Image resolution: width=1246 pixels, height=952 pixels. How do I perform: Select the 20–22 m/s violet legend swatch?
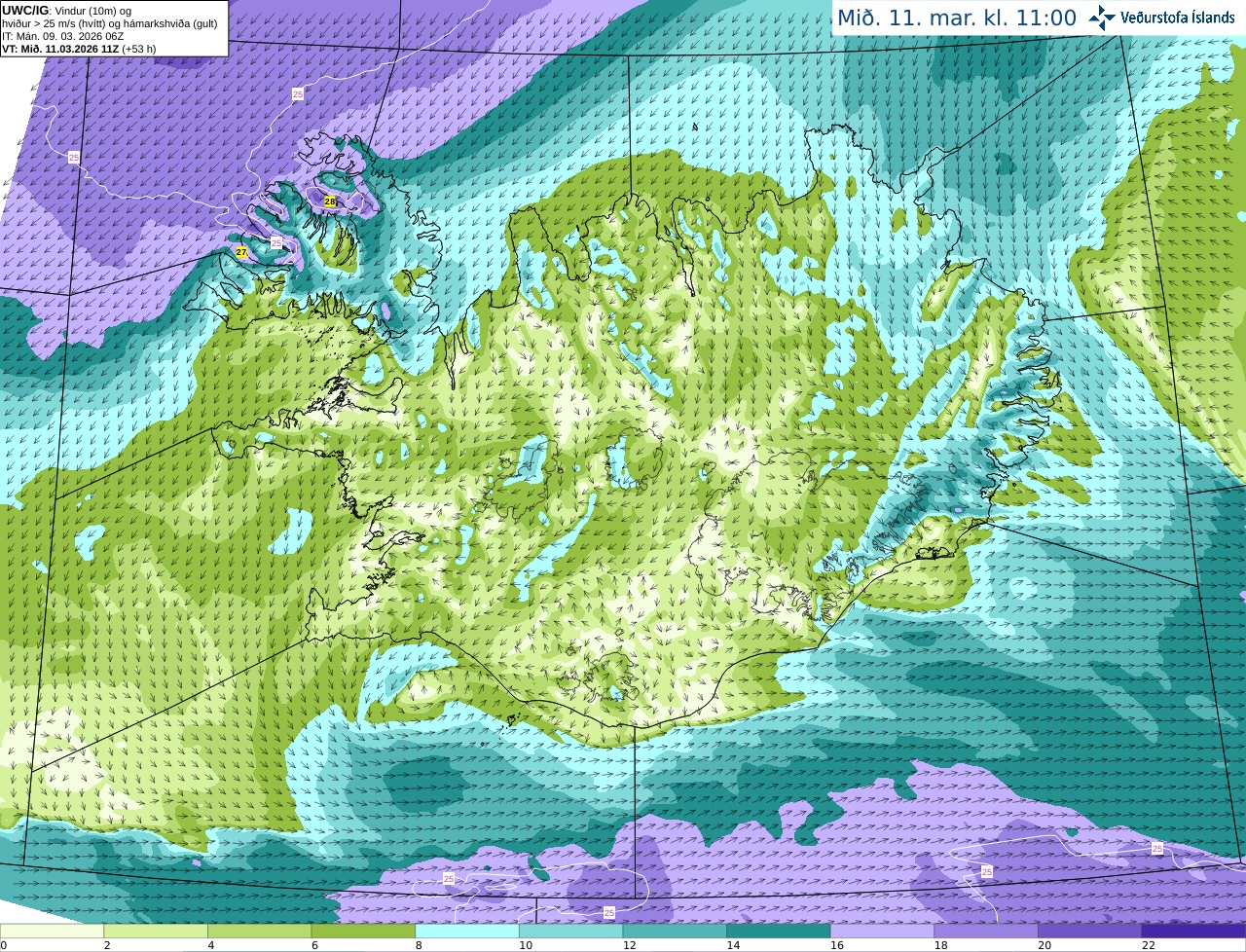coord(1090,931)
